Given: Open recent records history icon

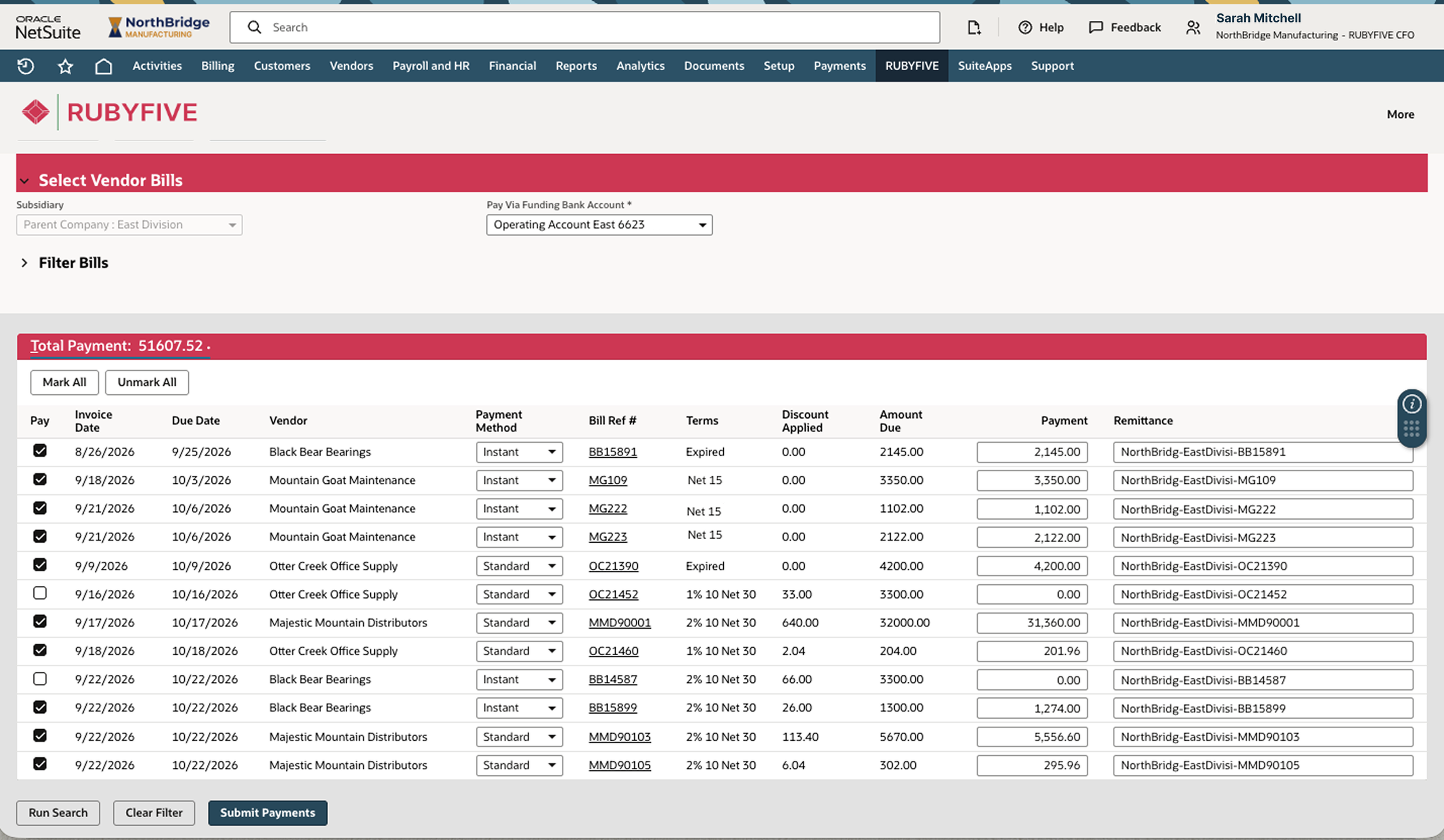Looking at the screenshot, I should click(25, 66).
